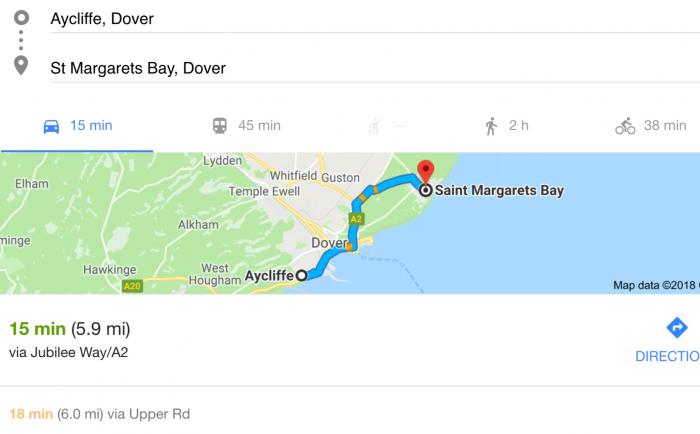Edit the St Margarets Bay, Dover destination field
700x434 pixels.
tap(374, 68)
